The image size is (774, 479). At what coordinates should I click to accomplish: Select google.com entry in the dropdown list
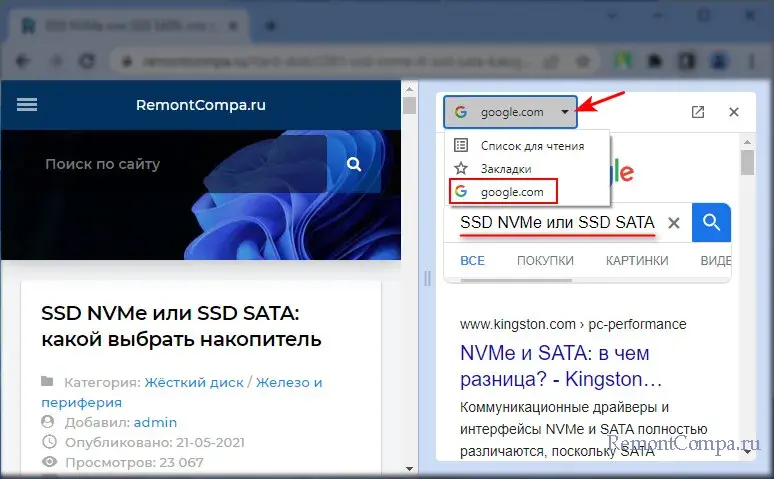pyautogui.click(x=511, y=191)
